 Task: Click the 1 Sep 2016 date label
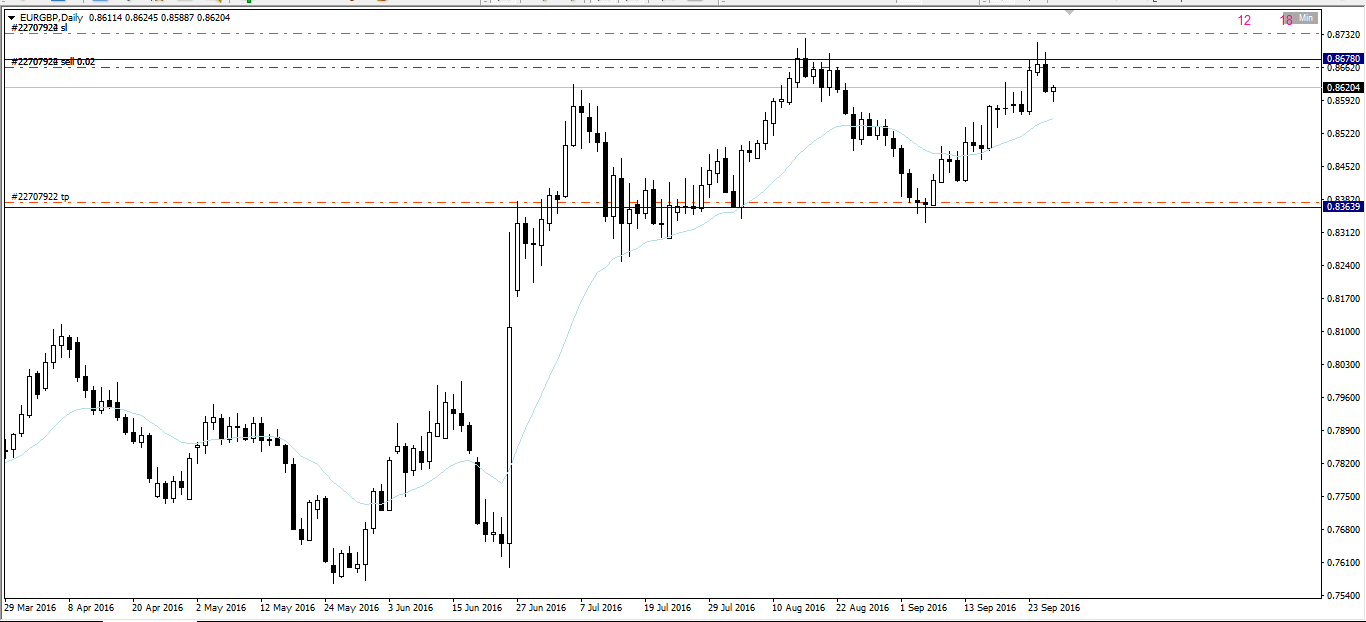pyautogui.click(x=924, y=607)
